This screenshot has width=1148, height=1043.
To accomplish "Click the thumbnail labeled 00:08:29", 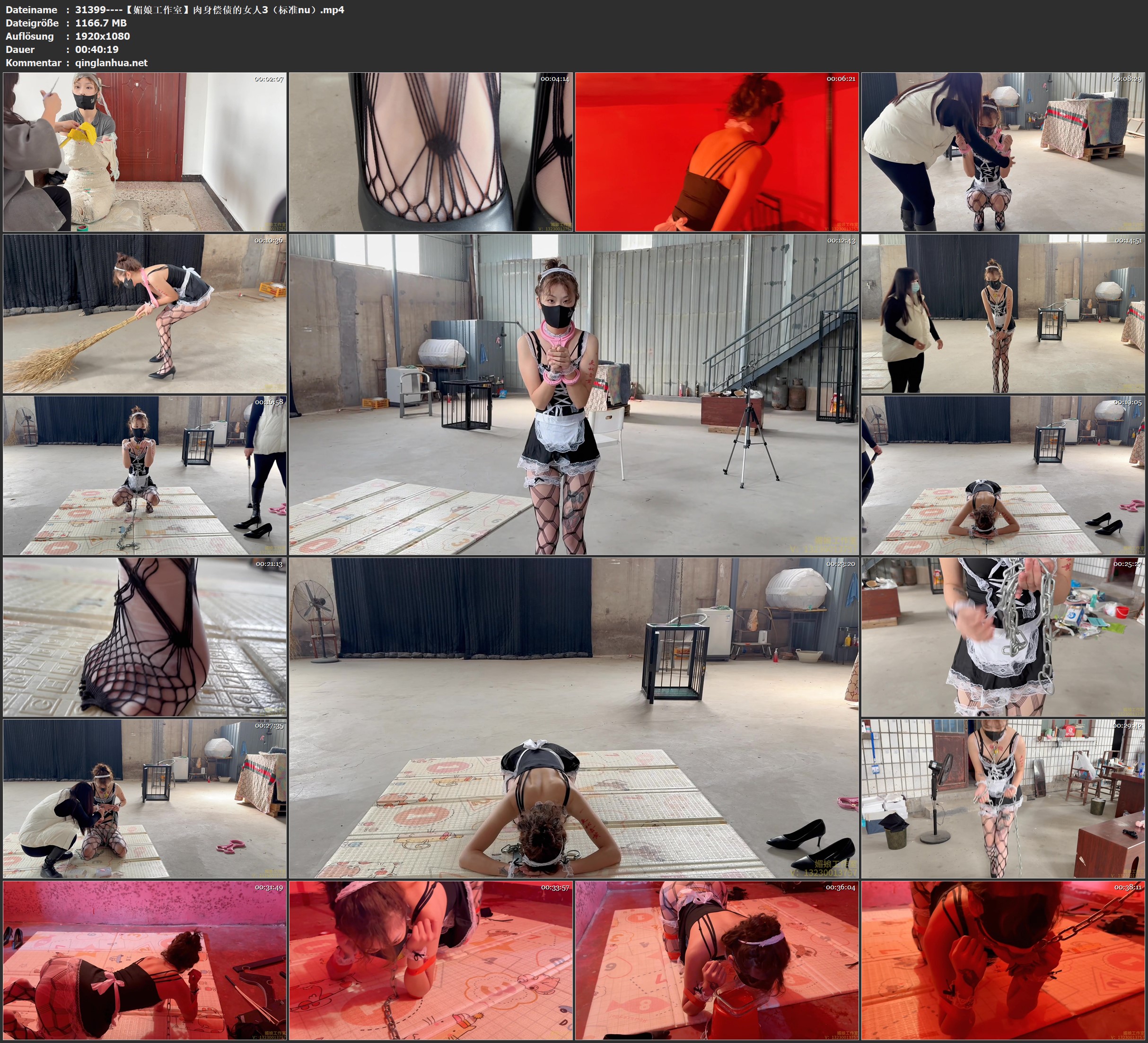I will click(1003, 151).
